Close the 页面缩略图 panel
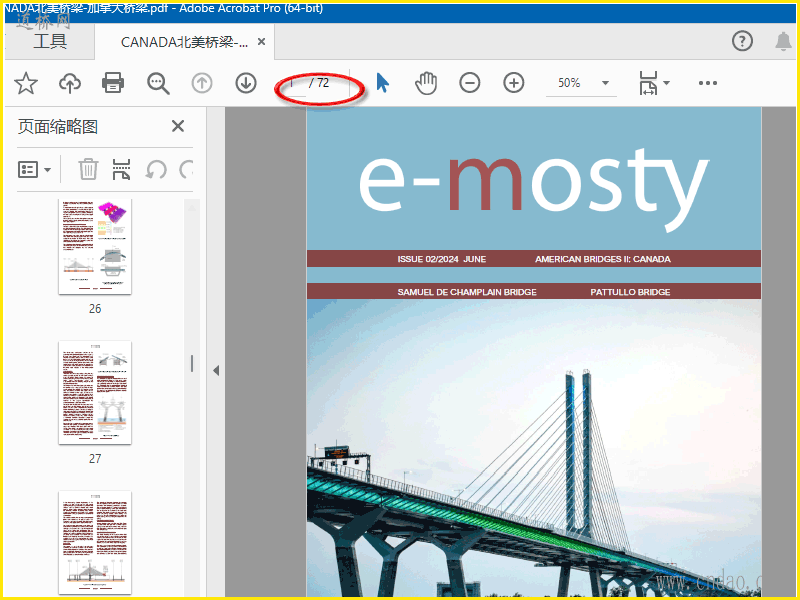This screenshot has height=600, width=800. pos(178,126)
